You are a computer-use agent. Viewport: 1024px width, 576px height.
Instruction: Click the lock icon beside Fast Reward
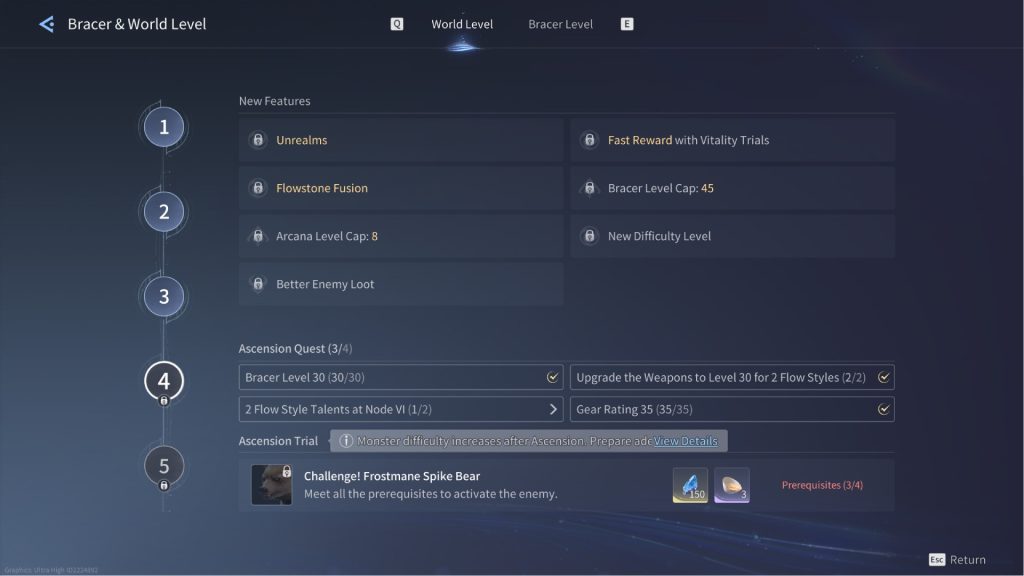click(x=589, y=140)
